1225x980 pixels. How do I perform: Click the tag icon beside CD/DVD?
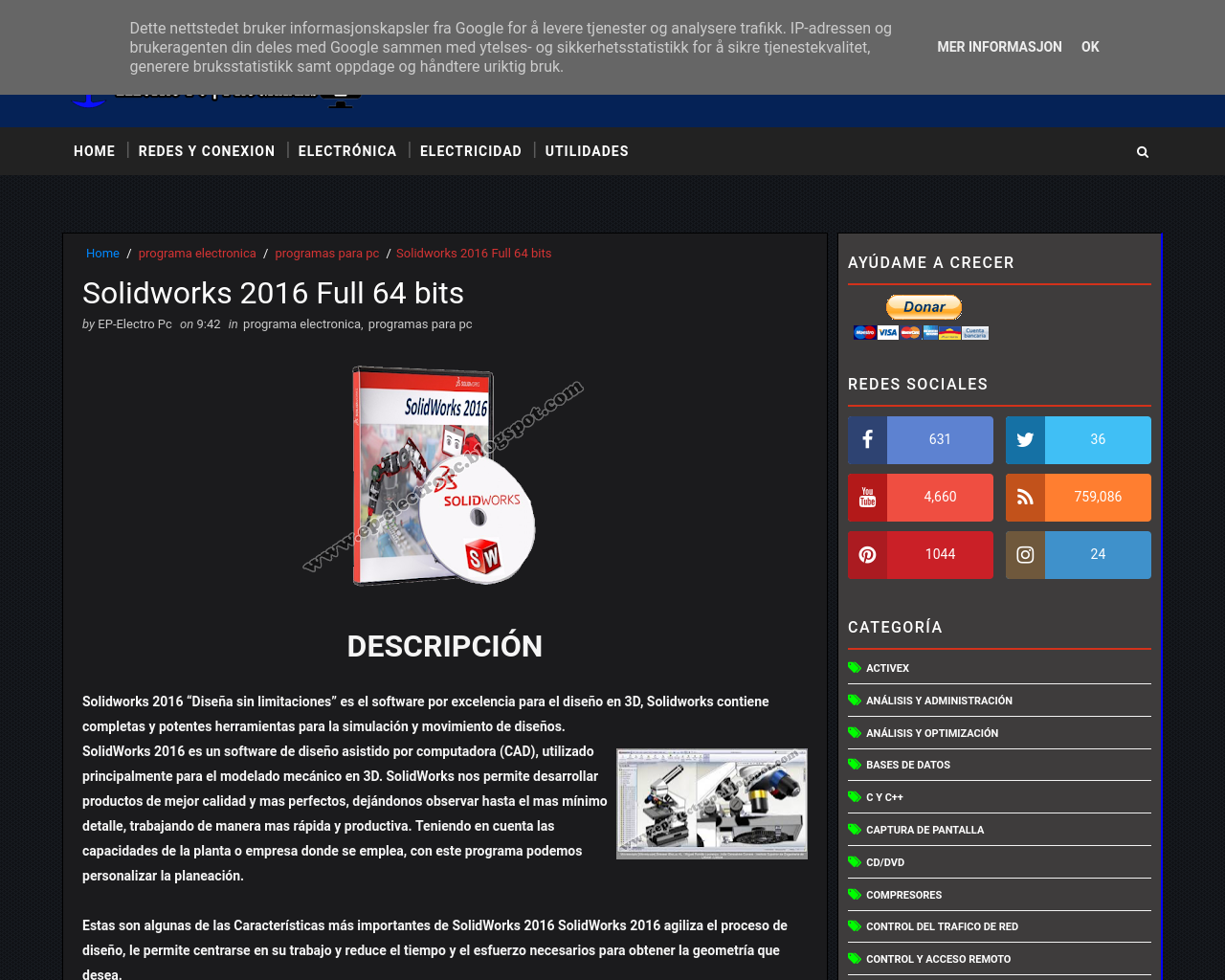[855, 862]
